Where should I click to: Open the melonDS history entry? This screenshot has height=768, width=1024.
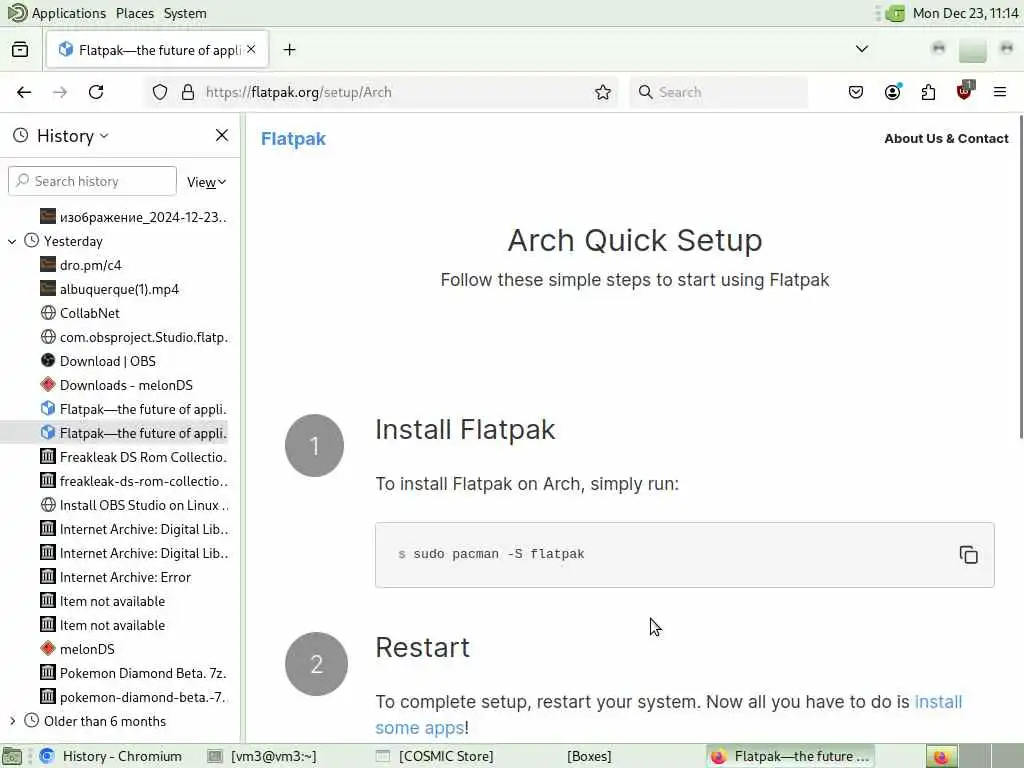click(87, 649)
